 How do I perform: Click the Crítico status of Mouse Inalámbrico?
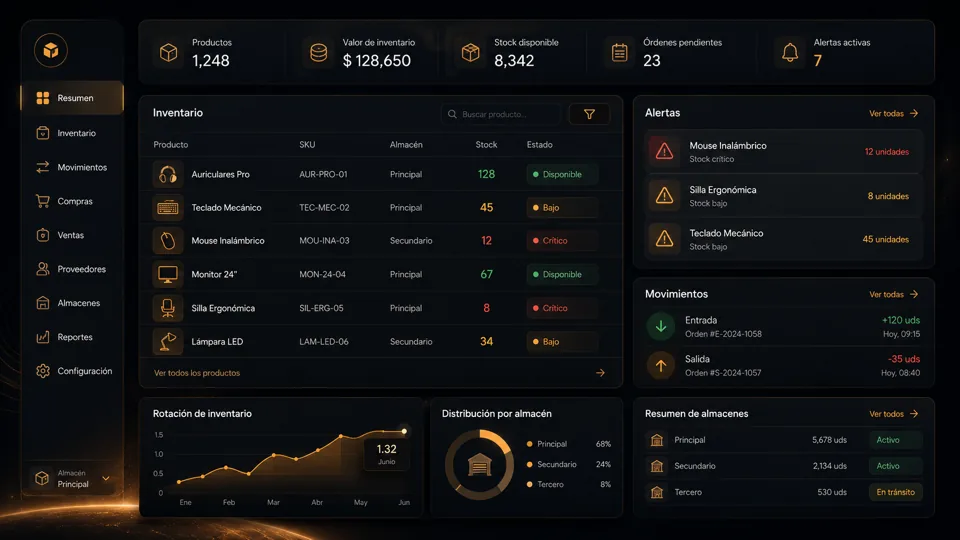pyautogui.click(x=562, y=241)
